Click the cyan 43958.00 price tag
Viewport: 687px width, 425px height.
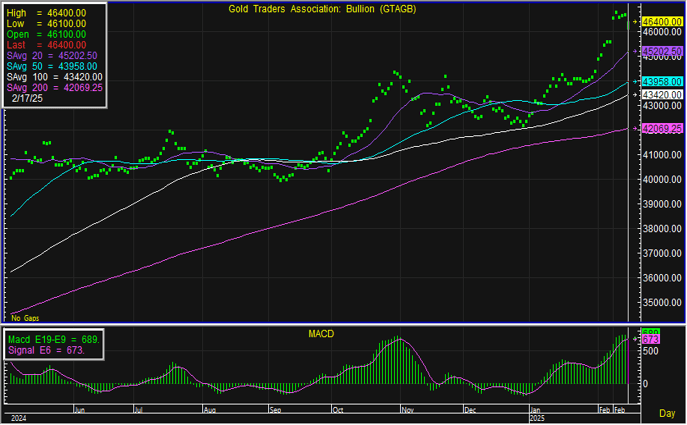pos(663,81)
